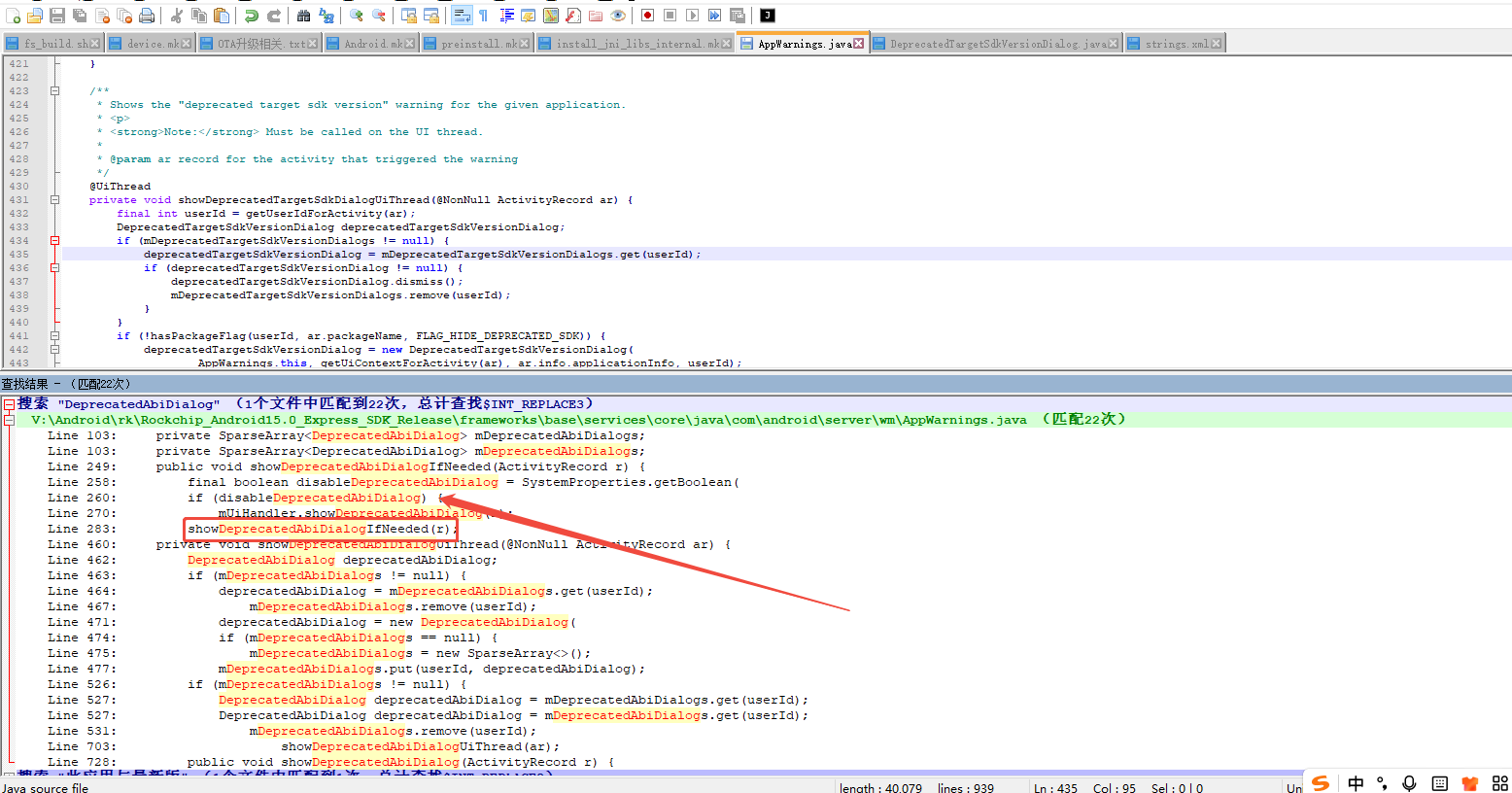Switch to the Android.mk tab
Image resolution: width=1512 pixels, height=793 pixels.
pyautogui.click(x=371, y=44)
